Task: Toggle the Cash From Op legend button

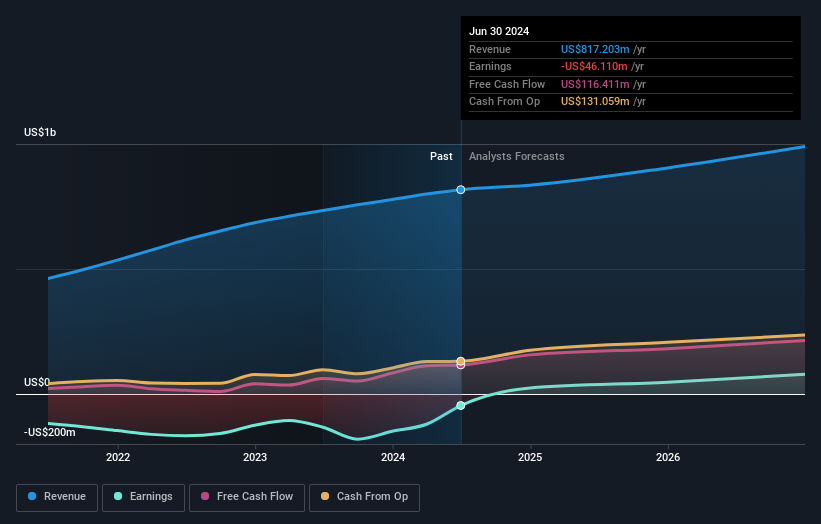Action: (x=364, y=497)
